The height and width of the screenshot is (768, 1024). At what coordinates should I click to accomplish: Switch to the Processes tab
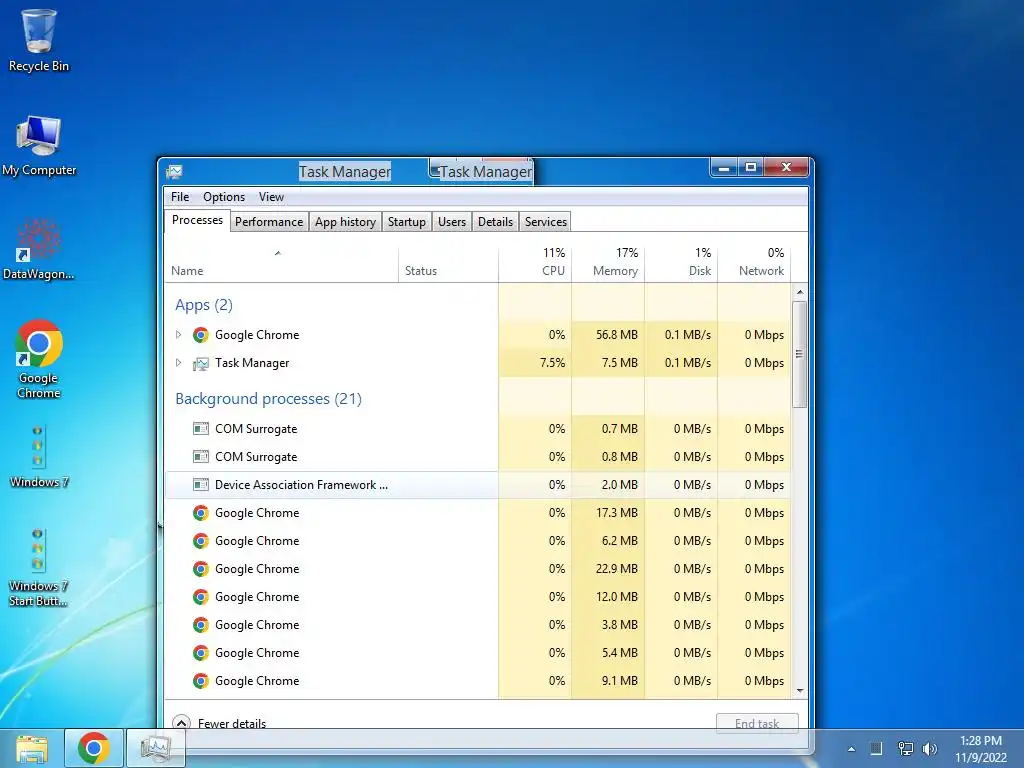pos(197,220)
